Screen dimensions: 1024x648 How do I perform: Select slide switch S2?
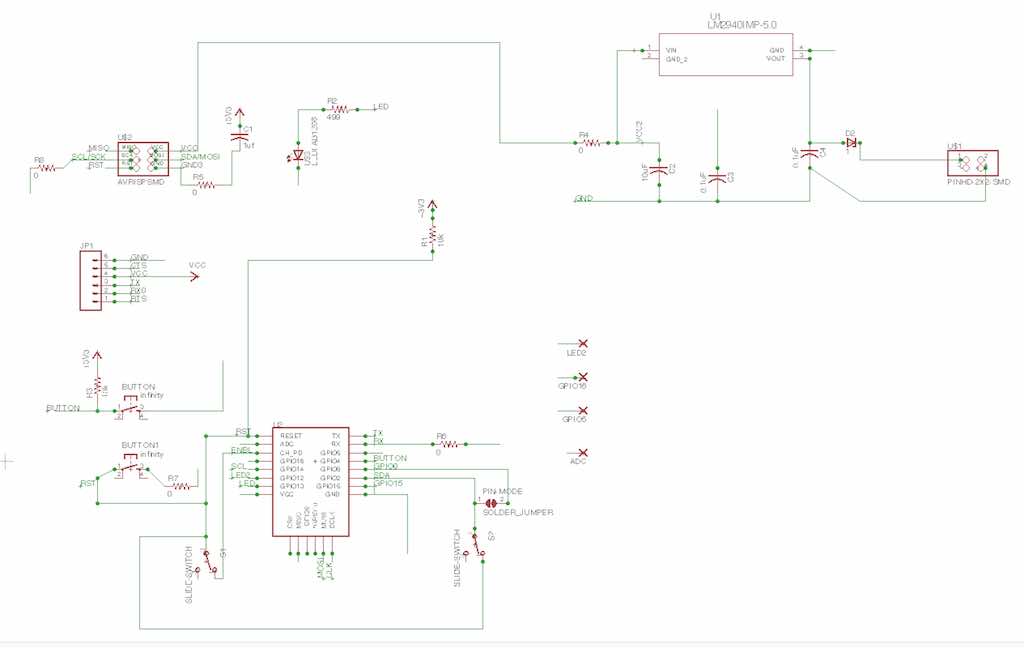pos(476,546)
